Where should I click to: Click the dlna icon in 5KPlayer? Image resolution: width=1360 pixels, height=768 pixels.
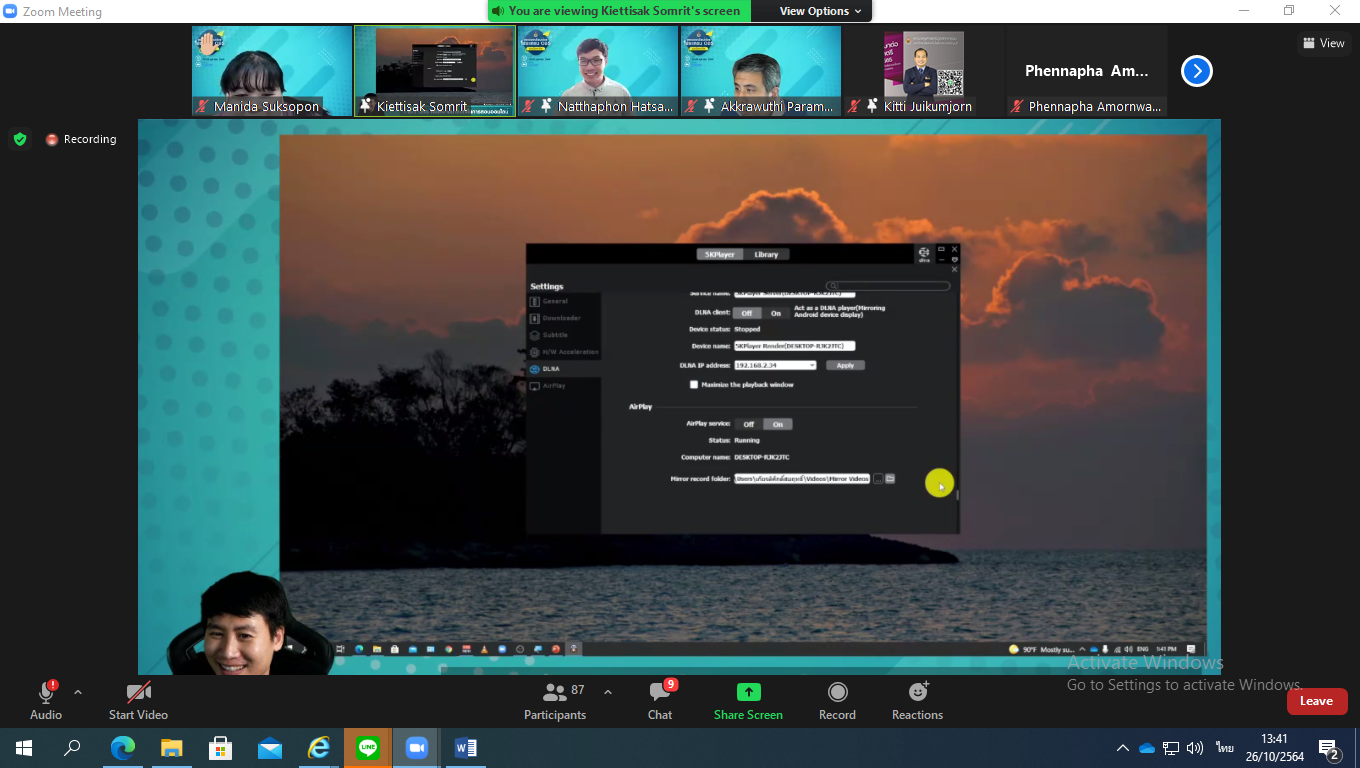pos(924,254)
